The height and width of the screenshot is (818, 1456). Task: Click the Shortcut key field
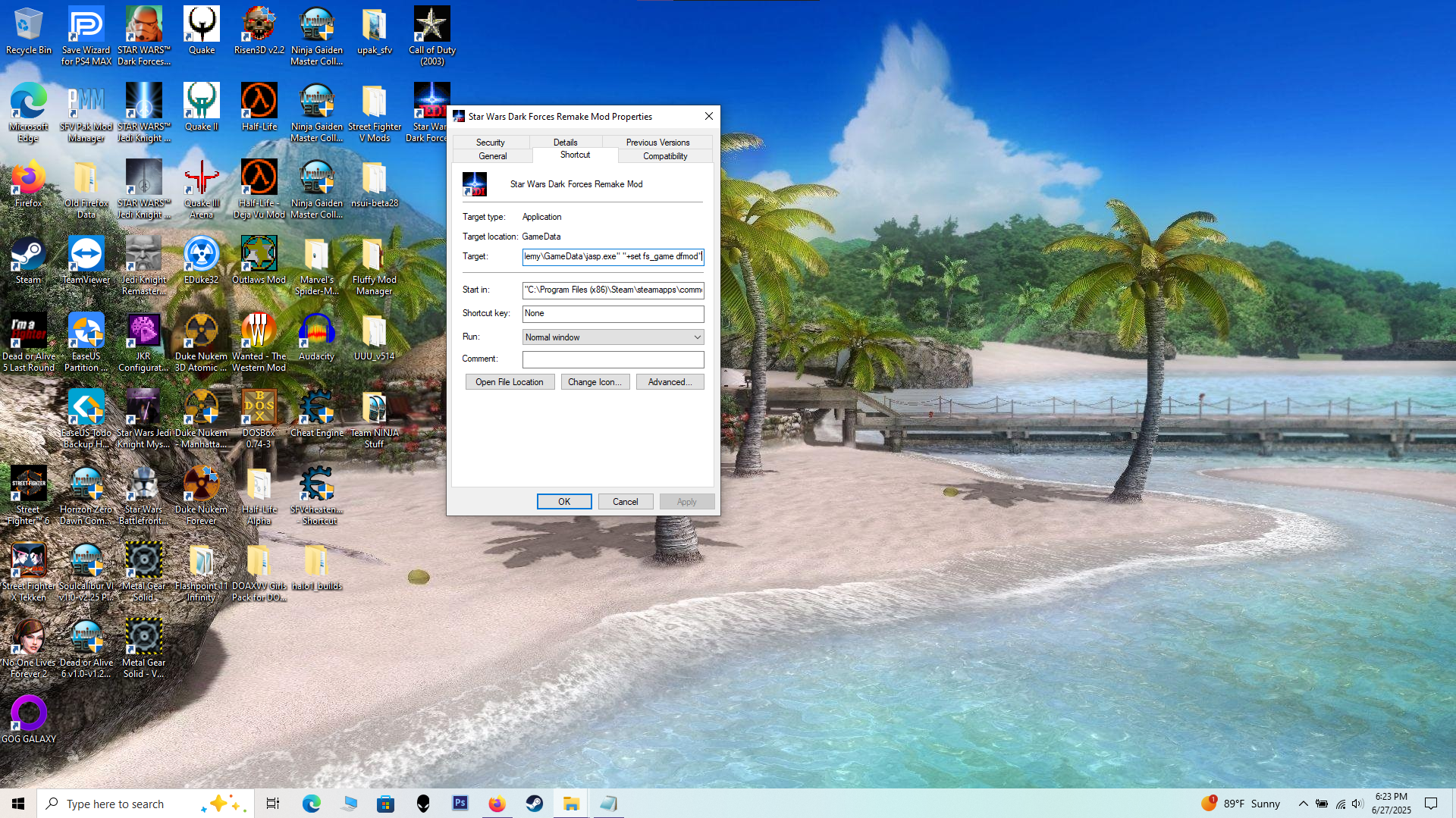click(x=613, y=314)
